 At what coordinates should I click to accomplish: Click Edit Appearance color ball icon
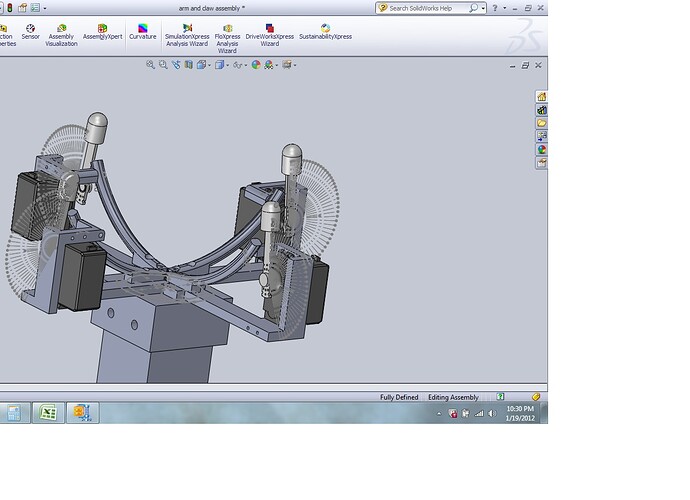pyautogui.click(x=256, y=65)
